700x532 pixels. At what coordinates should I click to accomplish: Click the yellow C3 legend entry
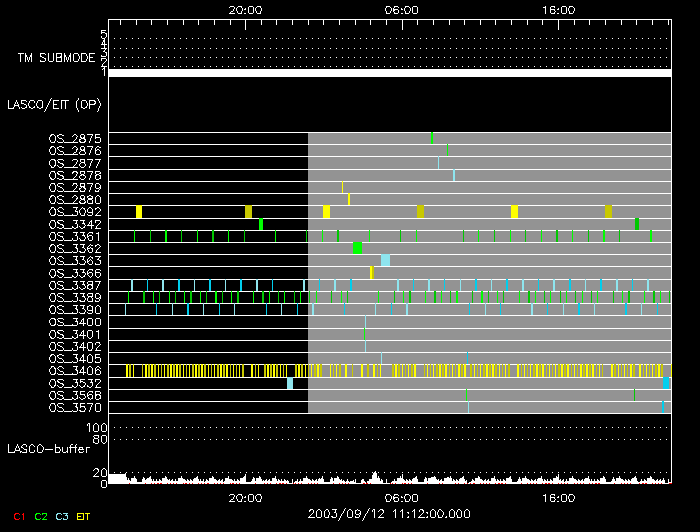click(x=62, y=516)
